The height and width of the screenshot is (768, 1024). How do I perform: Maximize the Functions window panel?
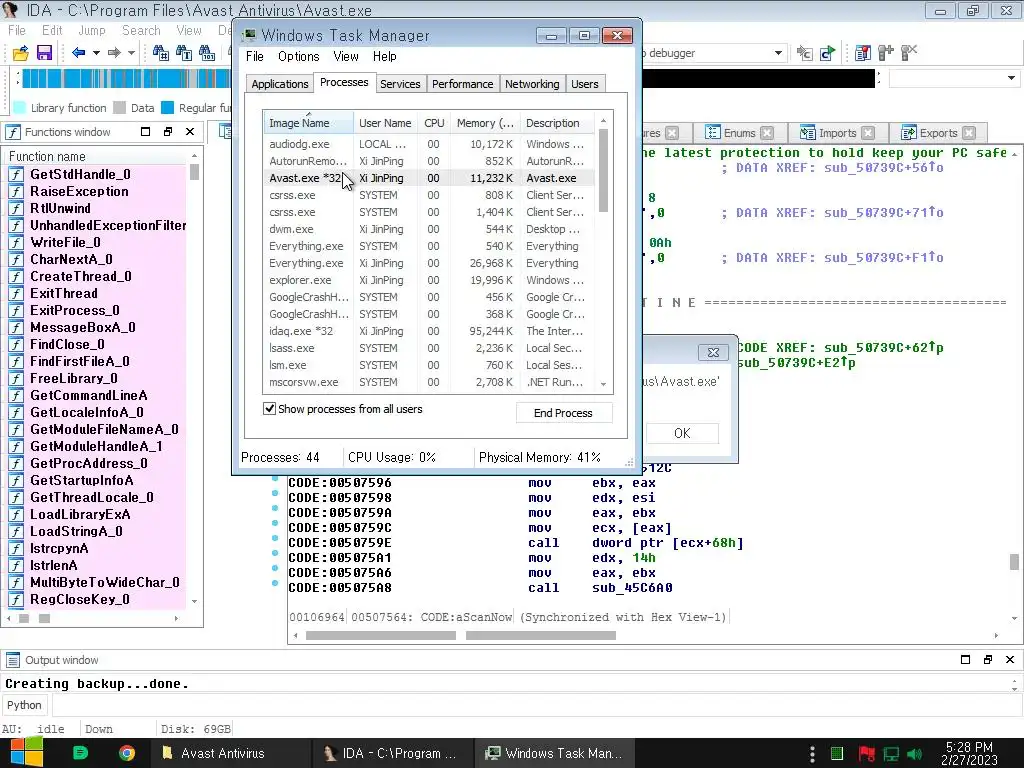(146, 132)
